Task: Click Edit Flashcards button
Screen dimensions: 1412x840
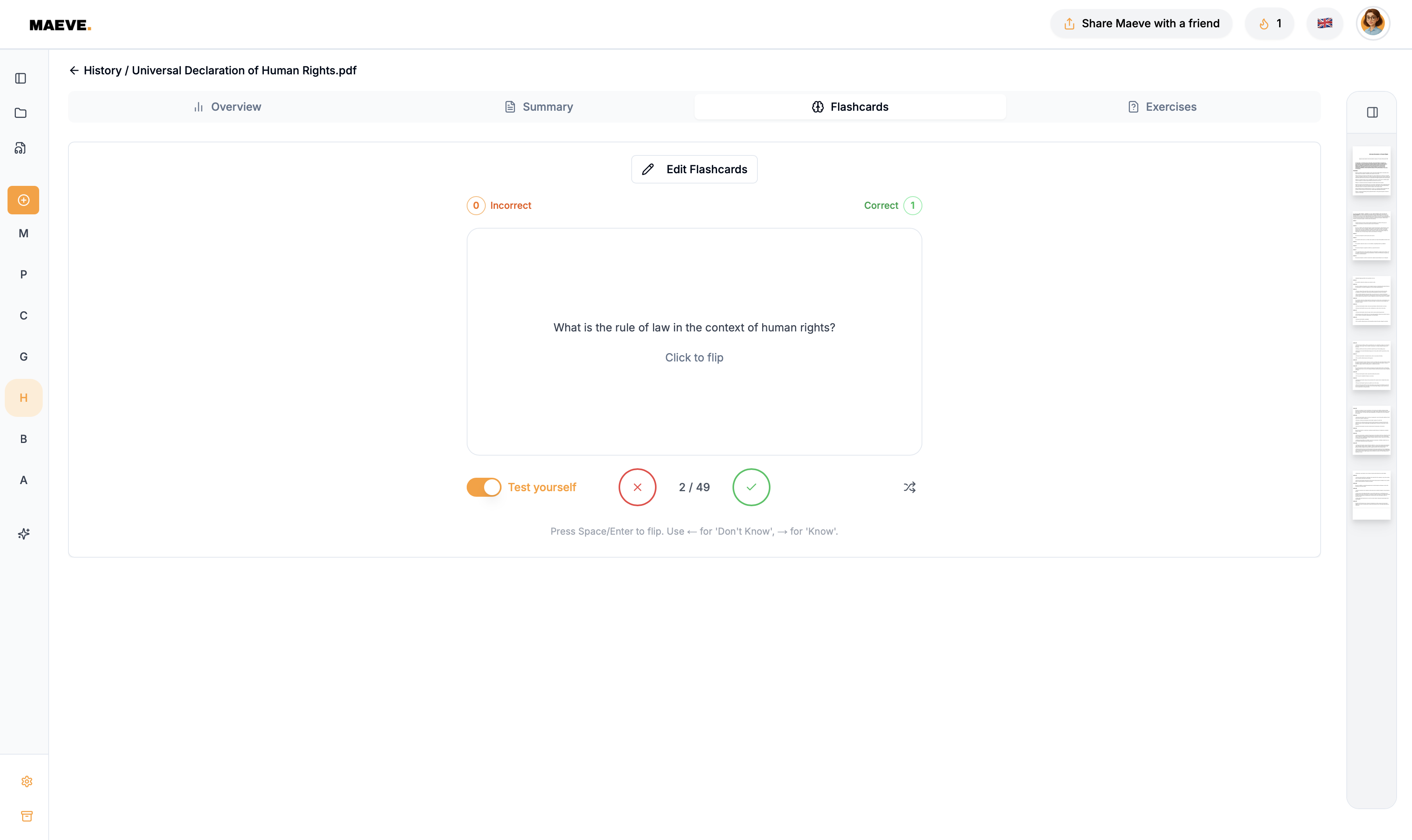Action: (695, 169)
